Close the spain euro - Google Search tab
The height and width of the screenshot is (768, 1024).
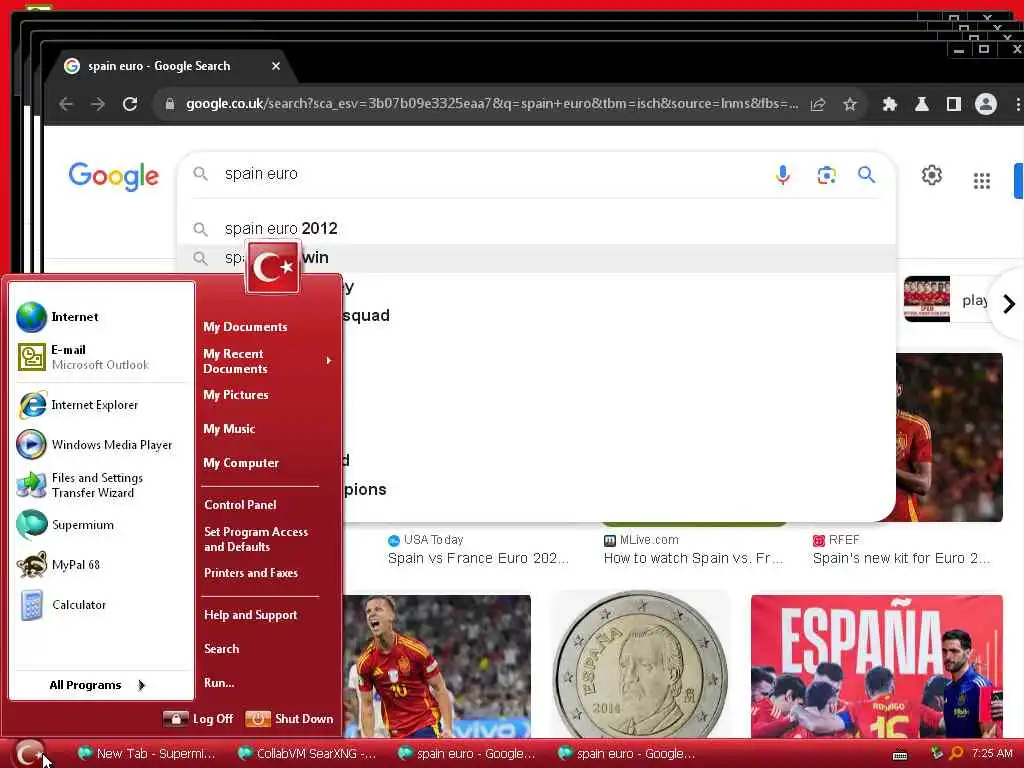pyautogui.click(x=276, y=66)
